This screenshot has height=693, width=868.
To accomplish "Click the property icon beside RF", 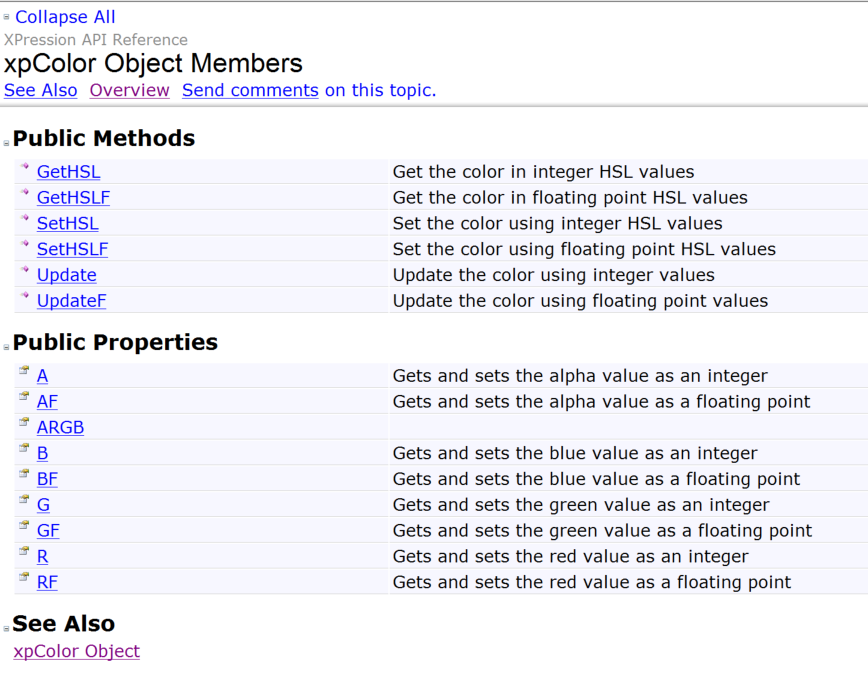I will pos(24,578).
